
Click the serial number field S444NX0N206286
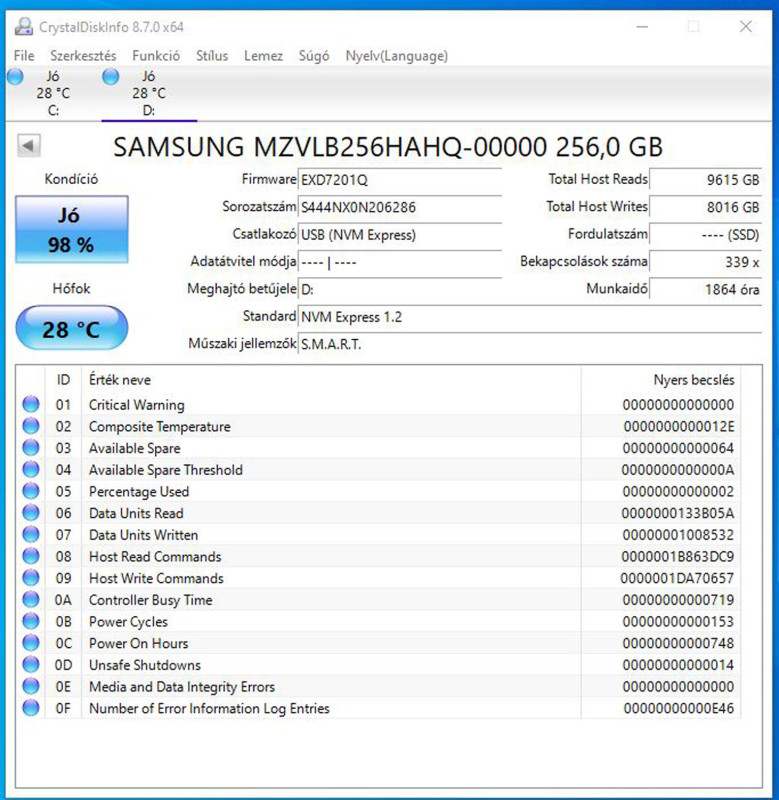[x=399, y=208]
